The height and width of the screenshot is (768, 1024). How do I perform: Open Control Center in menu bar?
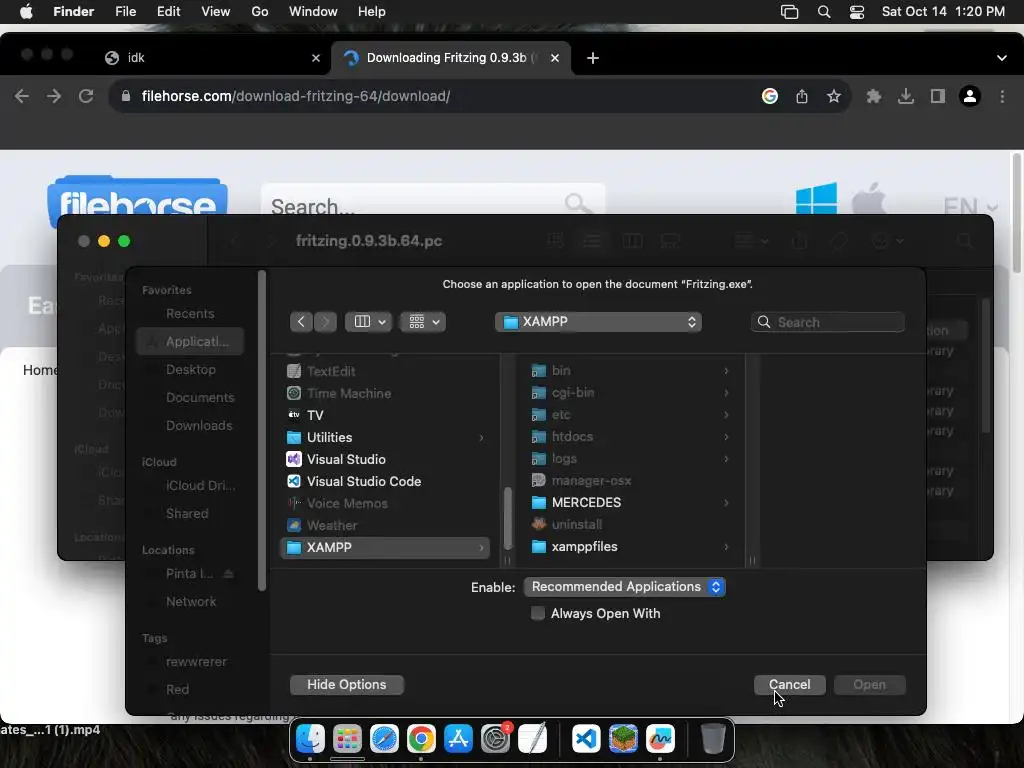pyautogui.click(x=857, y=12)
